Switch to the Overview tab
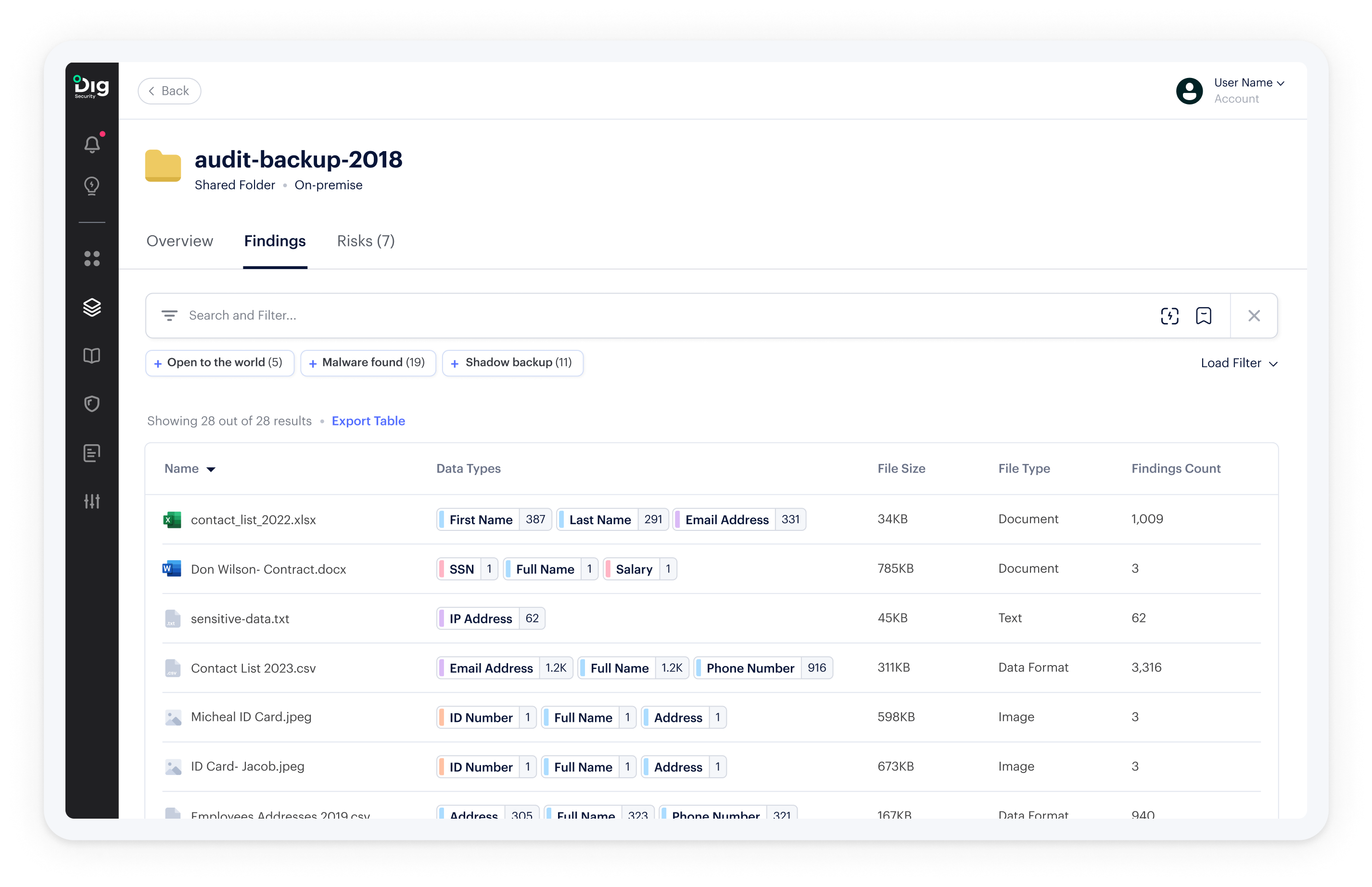Viewport: 1372px width, 887px height. point(179,241)
